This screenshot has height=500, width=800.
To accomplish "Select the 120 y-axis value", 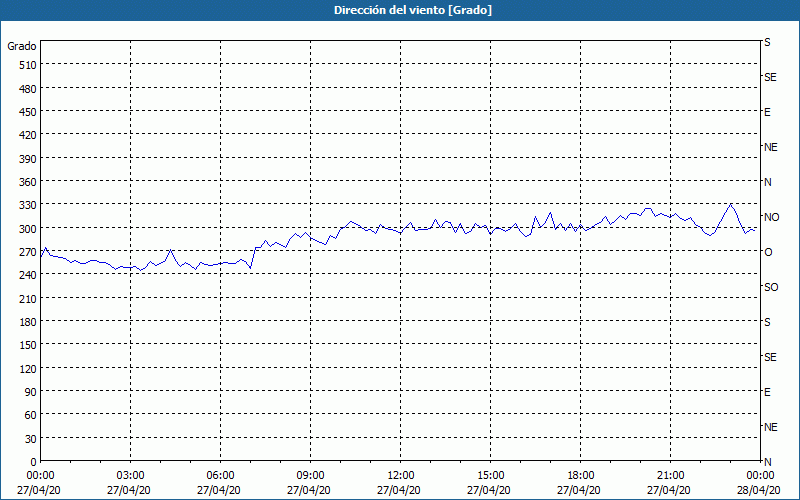I will [x=28, y=368].
